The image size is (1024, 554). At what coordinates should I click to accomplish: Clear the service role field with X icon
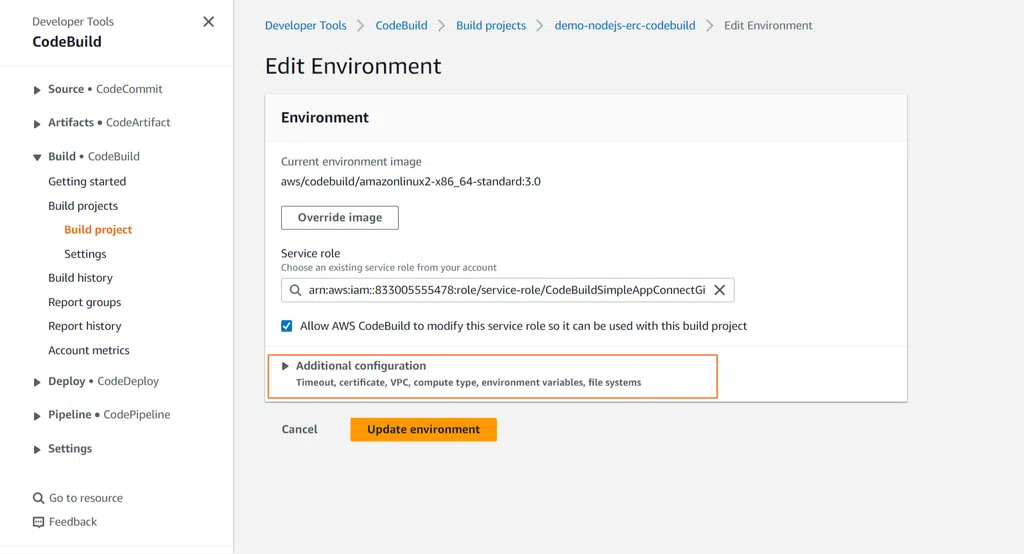(x=720, y=290)
